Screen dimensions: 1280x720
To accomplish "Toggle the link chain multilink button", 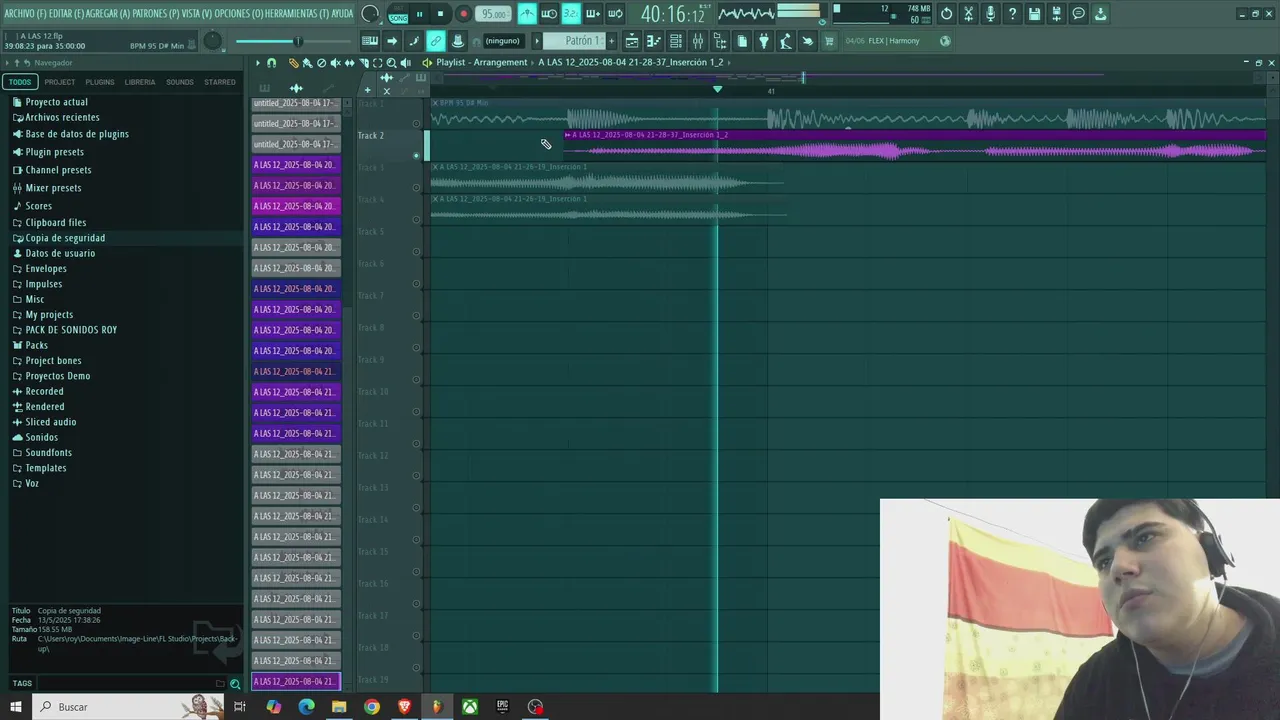I will (436, 41).
